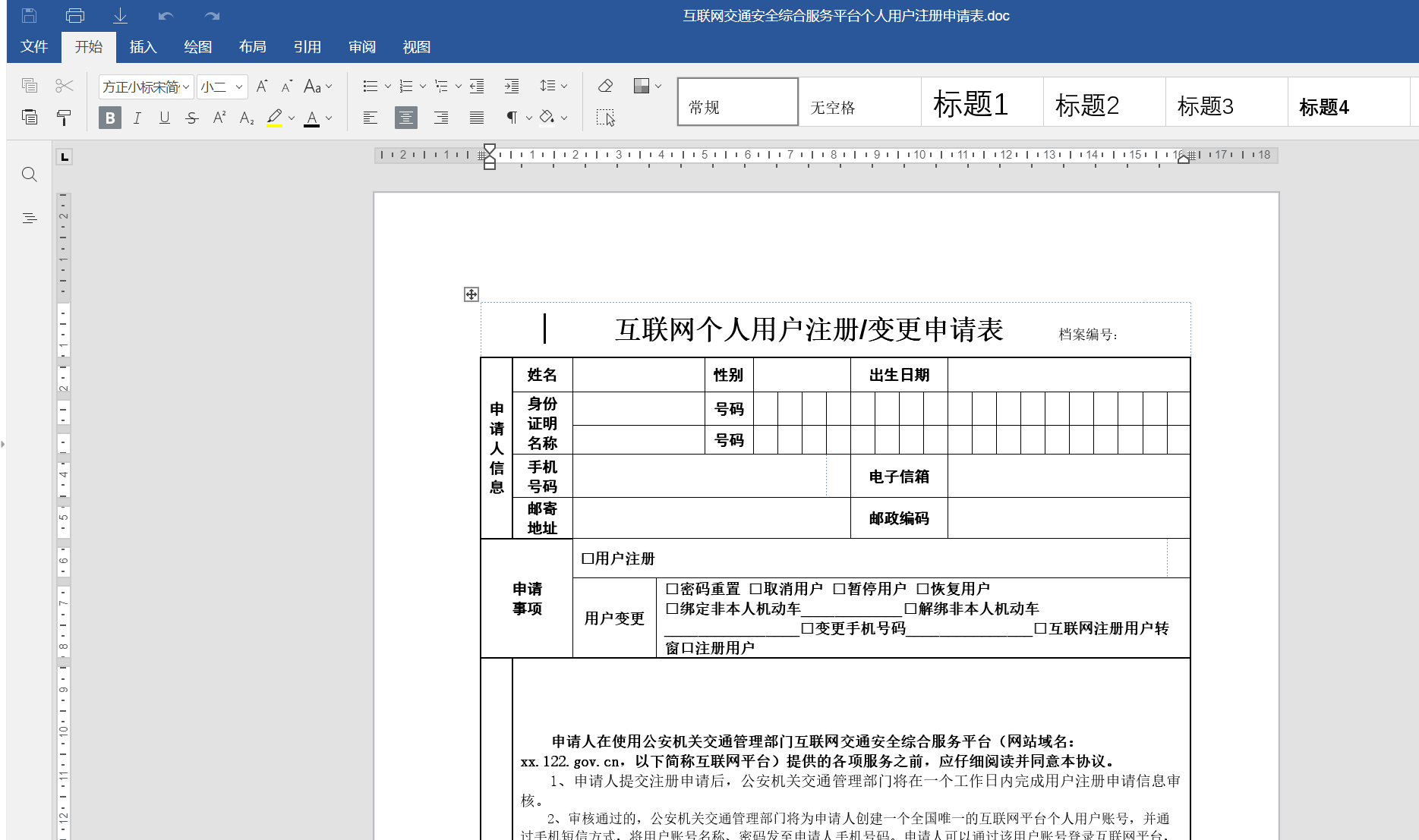1419x840 pixels.
Task: Apply the 无空格 style
Action: click(860, 102)
